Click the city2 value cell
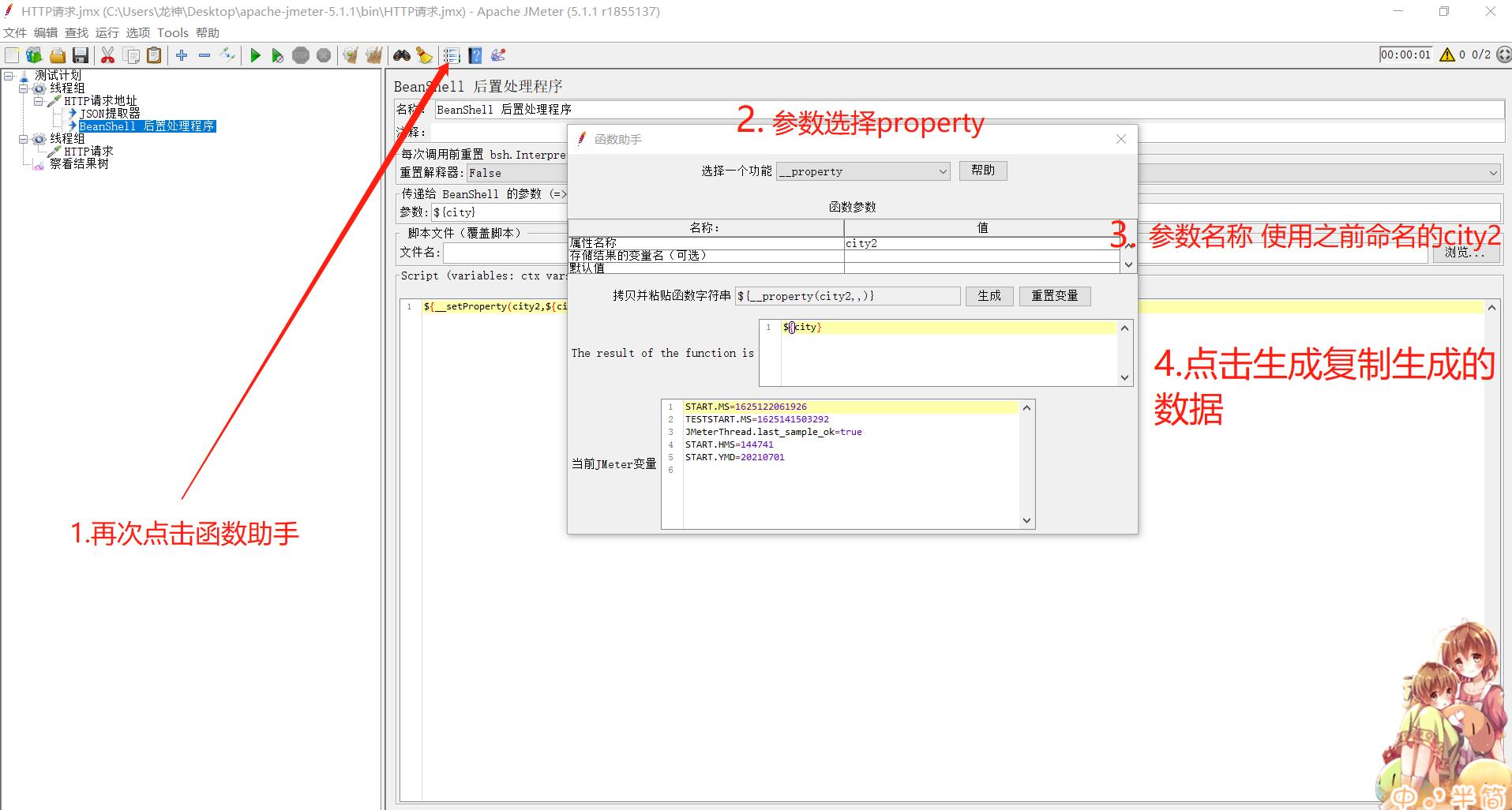 click(982, 243)
